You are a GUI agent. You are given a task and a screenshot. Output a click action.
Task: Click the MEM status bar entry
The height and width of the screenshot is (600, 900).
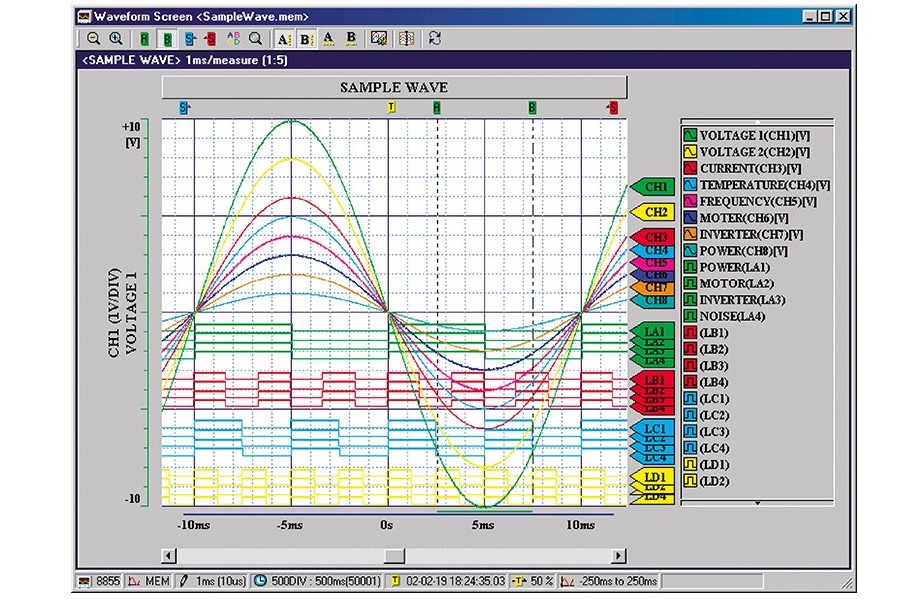point(149,581)
